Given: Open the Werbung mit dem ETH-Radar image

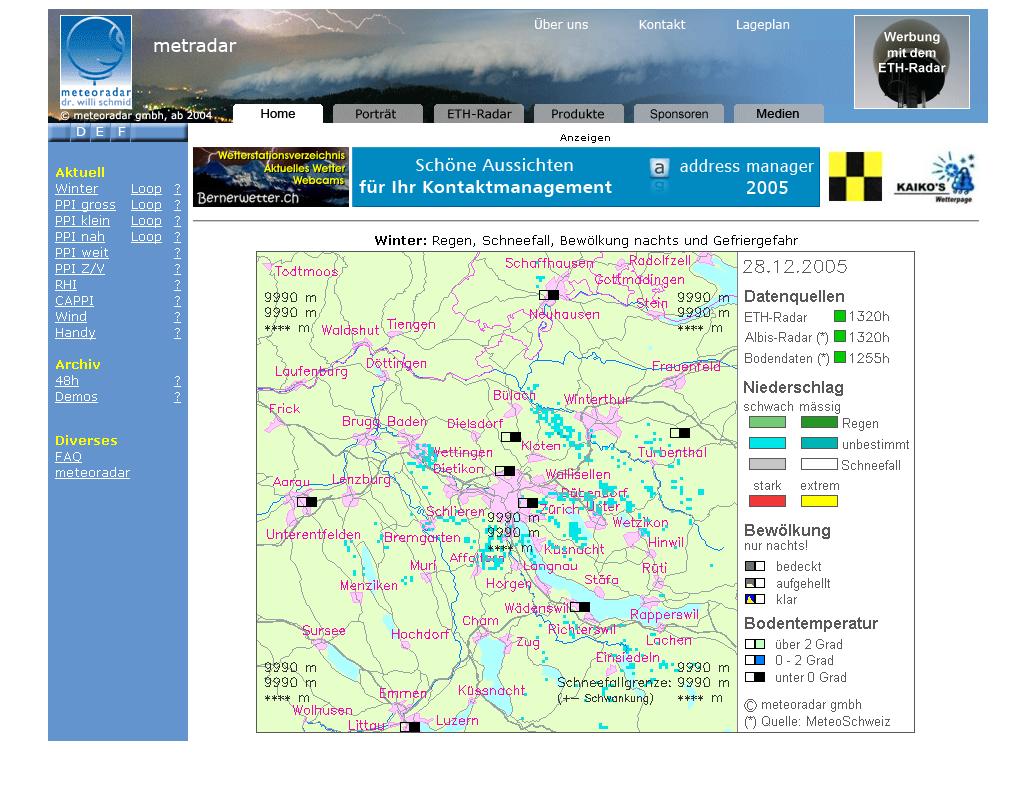Looking at the screenshot, I should click(911, 62).
